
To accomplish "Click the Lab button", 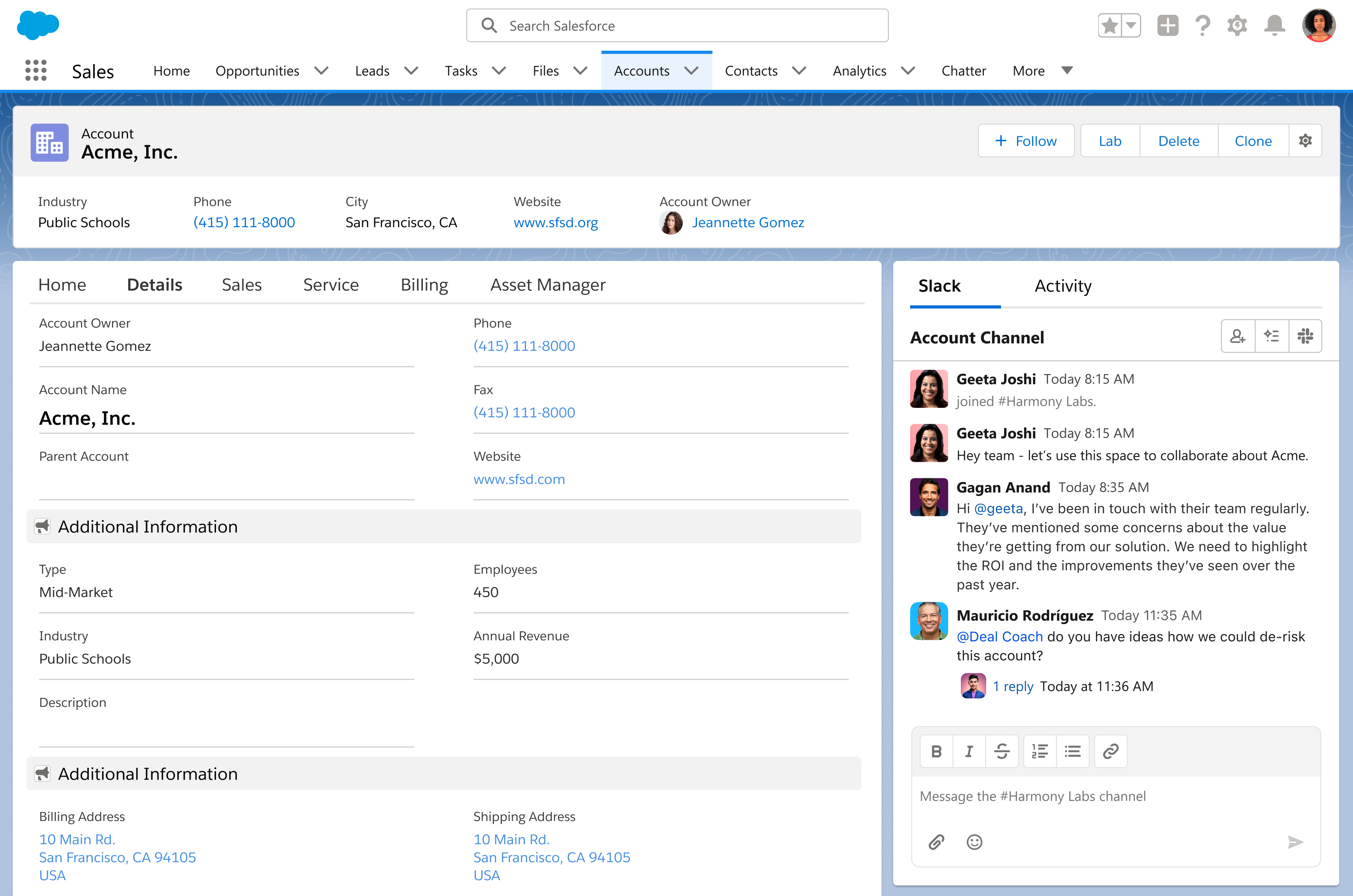I will click(1110, 141).
